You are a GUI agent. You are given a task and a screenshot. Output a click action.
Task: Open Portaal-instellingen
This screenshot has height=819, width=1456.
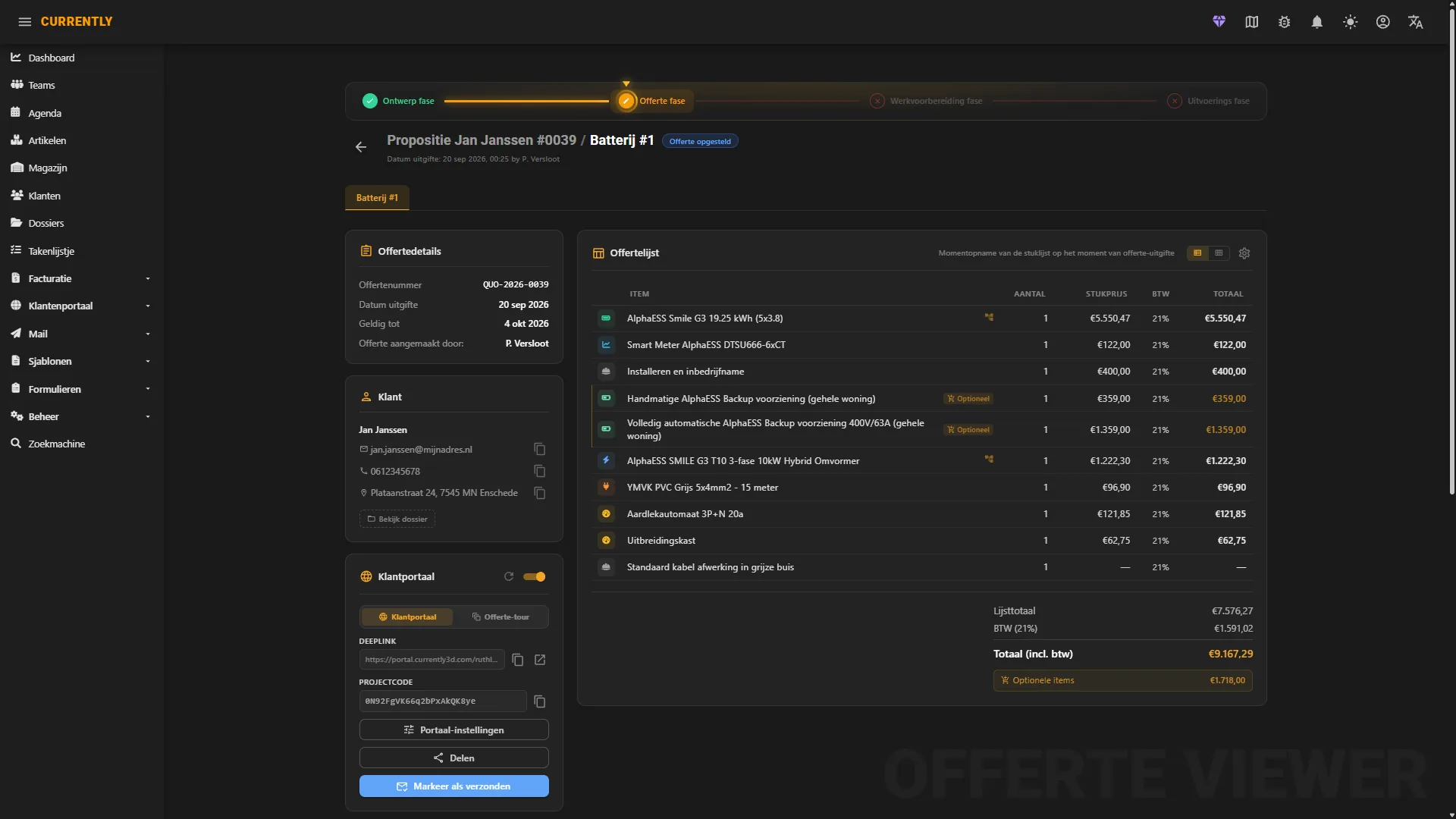(x=453, y=730)
